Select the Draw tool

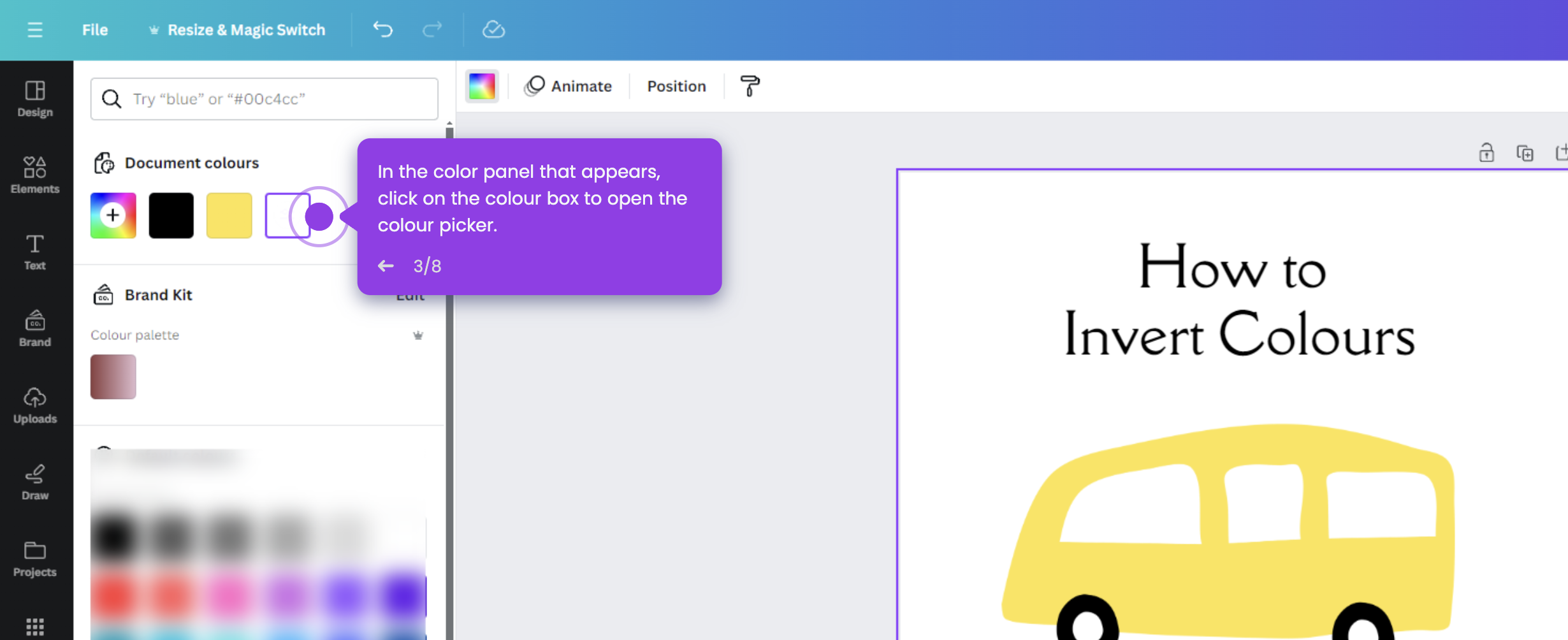[35, 481]
